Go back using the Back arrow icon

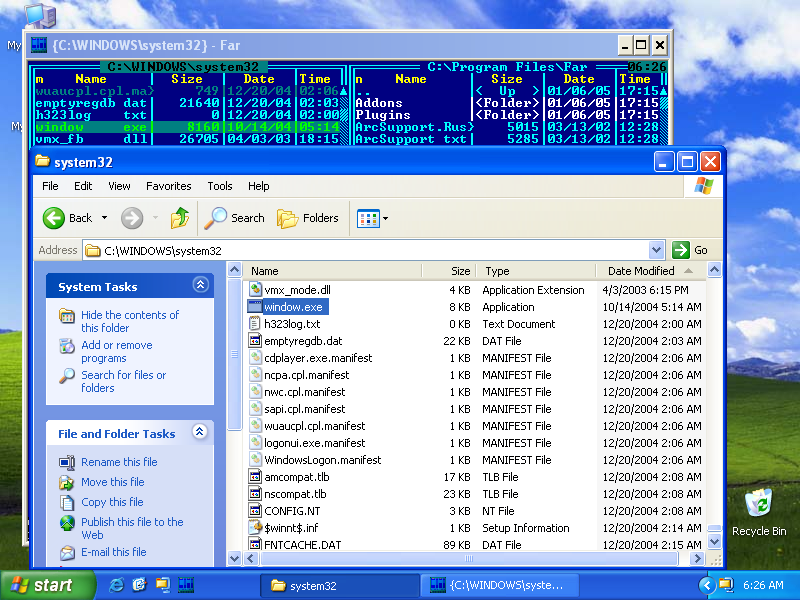[x=54, y=218]
